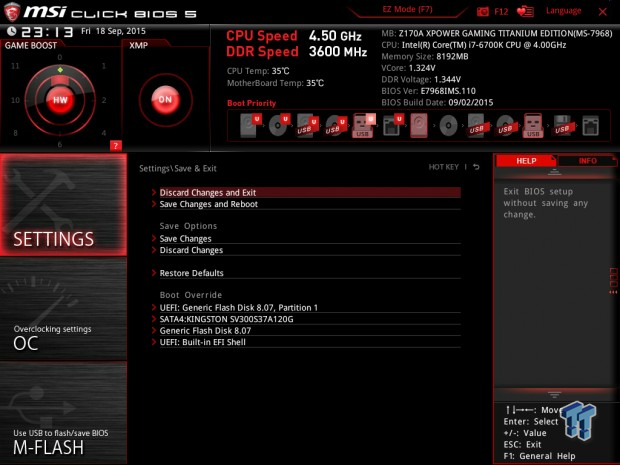The width and height of the screenshot is (620, 465).
Task: Select Restore Defaults
Action: 310,273
